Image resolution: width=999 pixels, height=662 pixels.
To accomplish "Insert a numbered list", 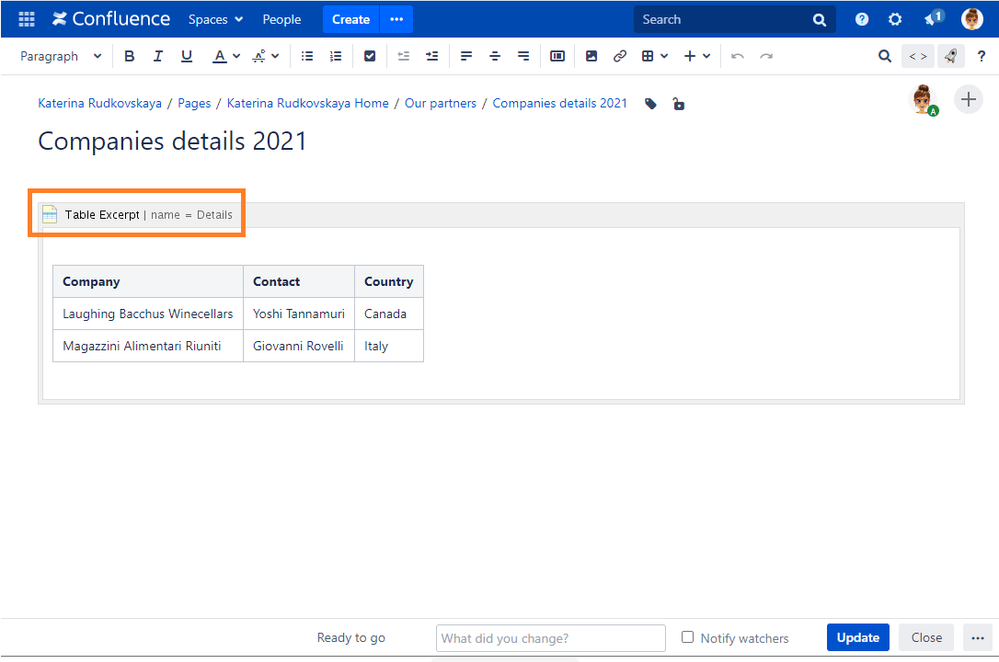I will tap(336, 56).
